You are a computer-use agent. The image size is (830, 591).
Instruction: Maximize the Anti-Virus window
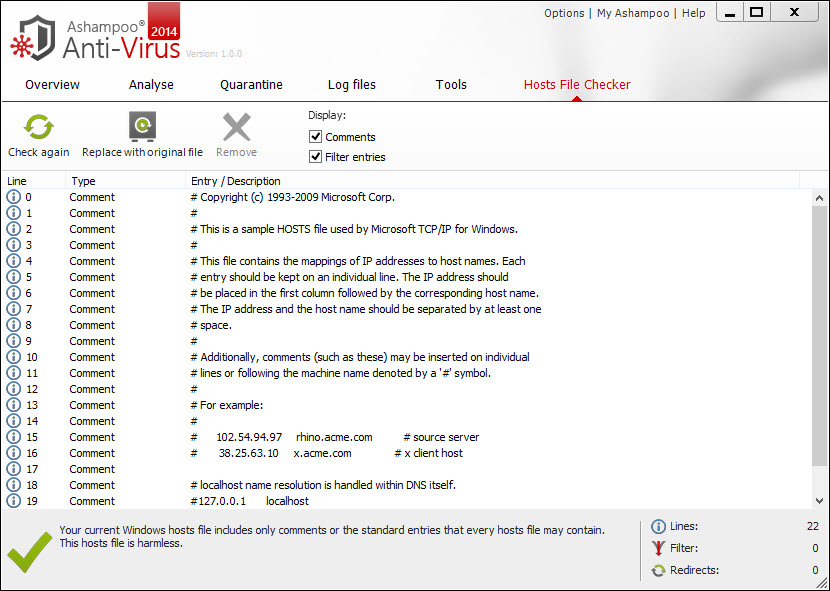coord(757,12)
